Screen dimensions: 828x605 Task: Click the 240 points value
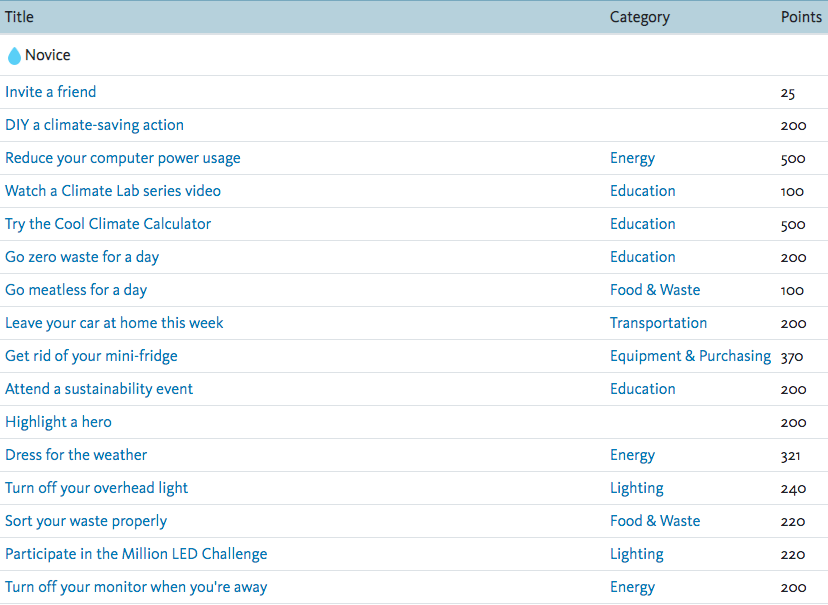pos(794,489)
